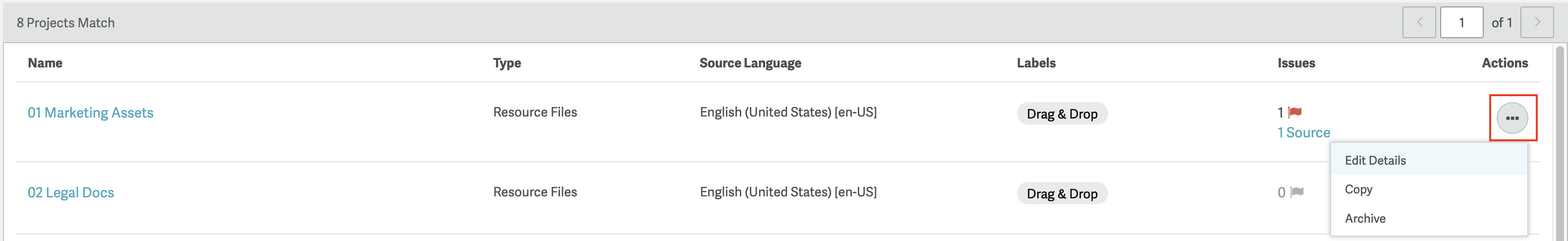Click the Labels column header
1568x241 pixels.
pyautogui.click(x=1036, y=62)
